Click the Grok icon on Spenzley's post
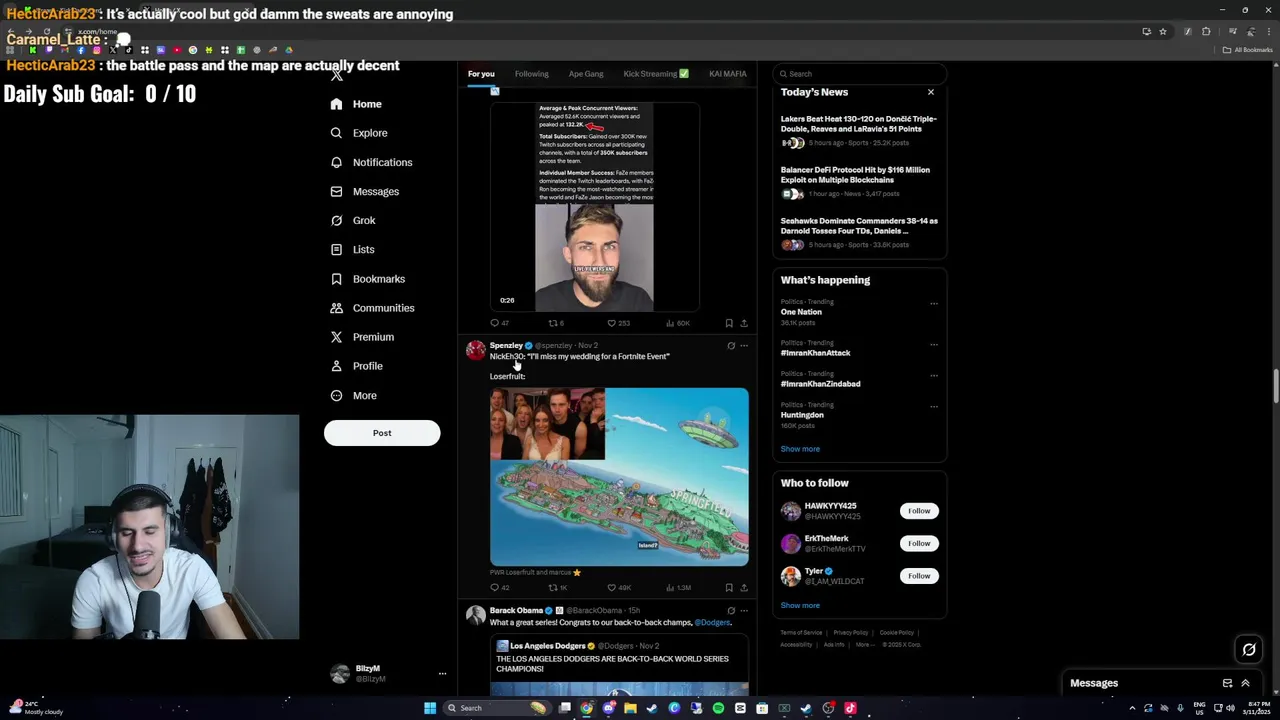Viewport: 1280px width, 720px height. click(x=731, y=346)
